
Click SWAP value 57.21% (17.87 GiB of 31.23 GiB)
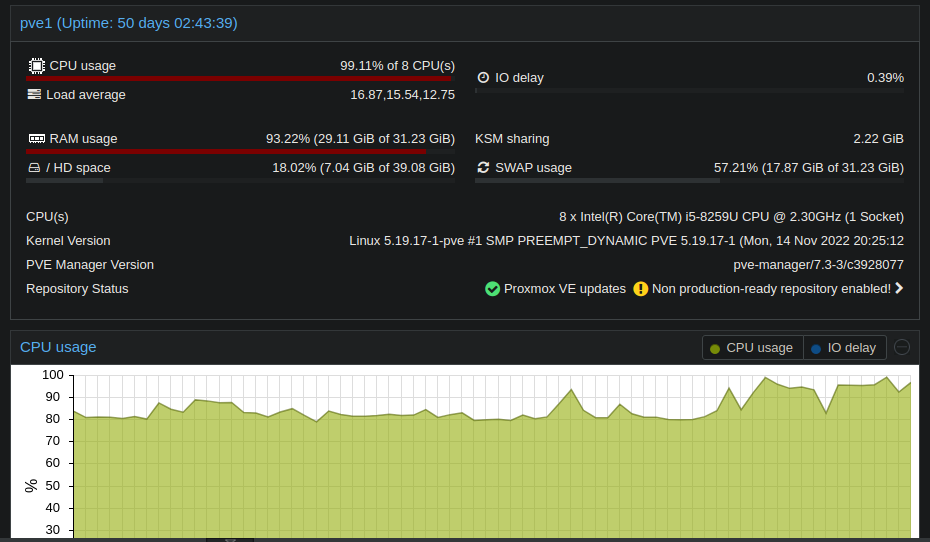click(x=808, y=168)
